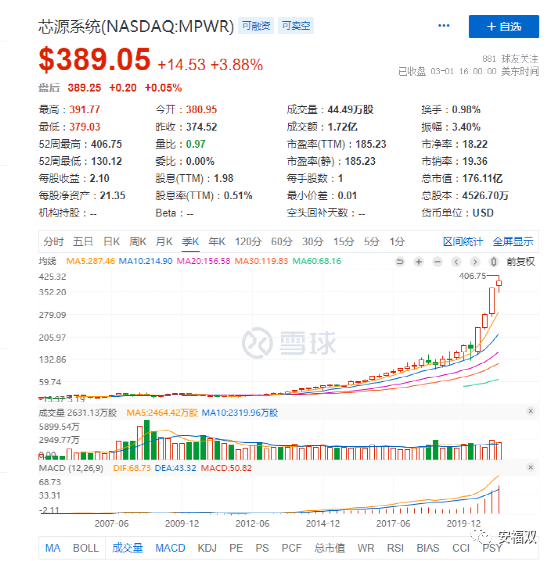Toggle the MA indicator

point(53,548)
